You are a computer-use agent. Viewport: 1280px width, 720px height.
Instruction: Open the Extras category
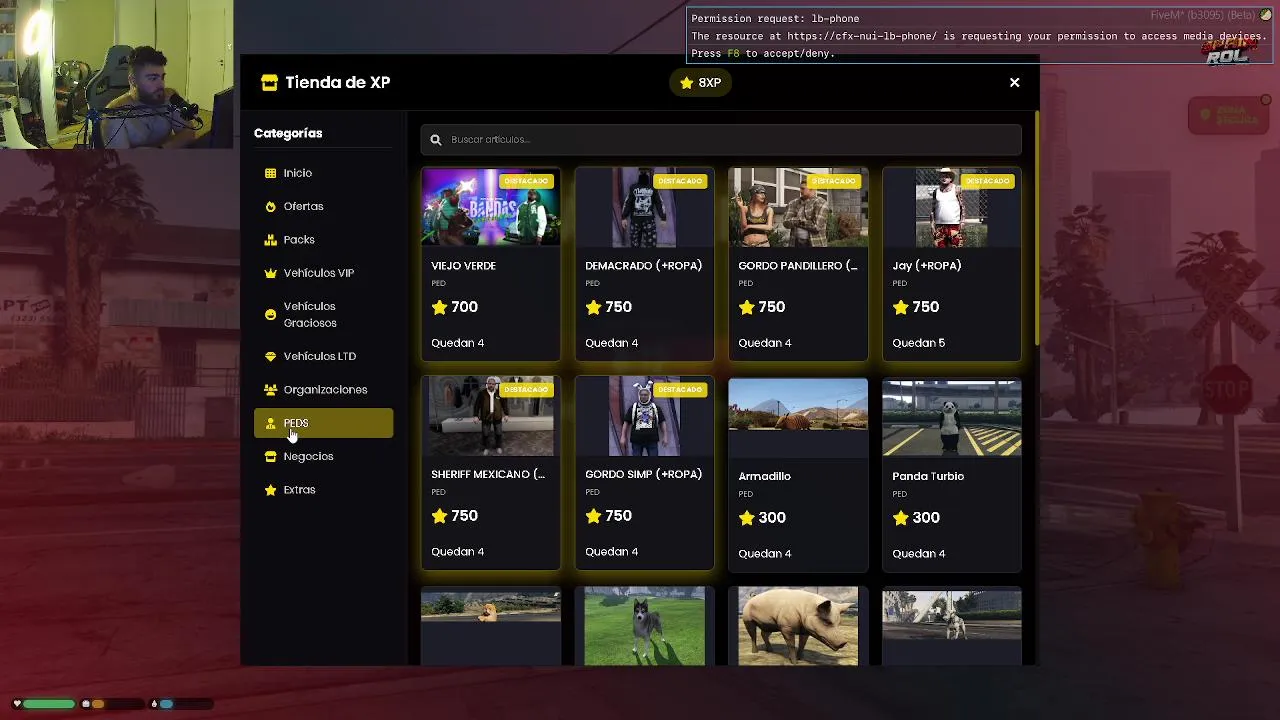[x=323, y=490]
